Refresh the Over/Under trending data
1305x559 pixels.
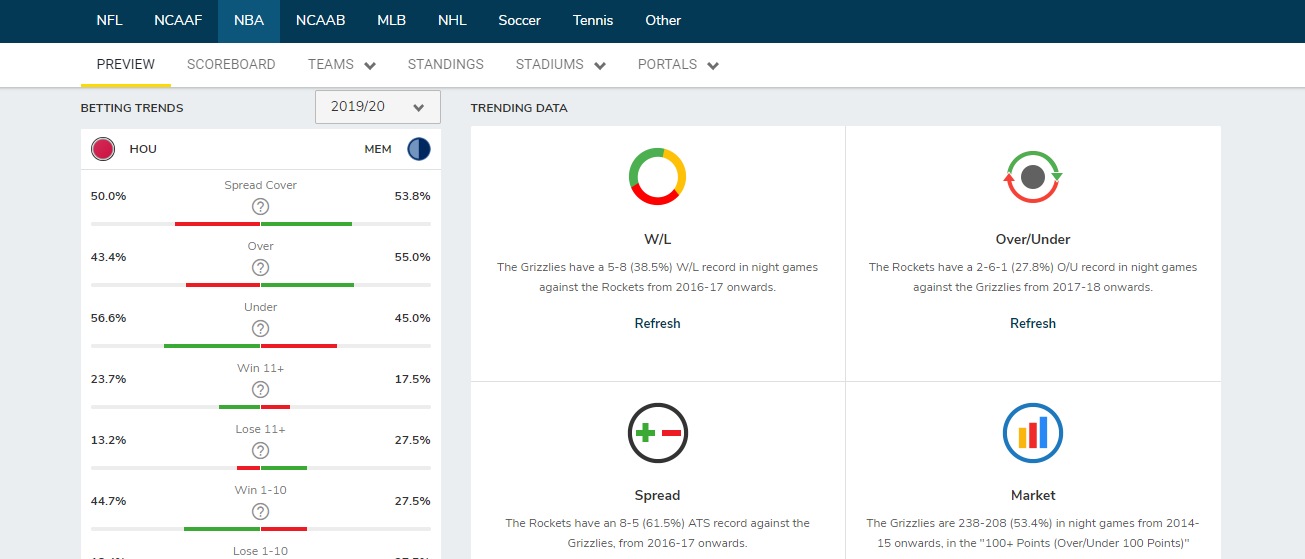click(1032, 324)
